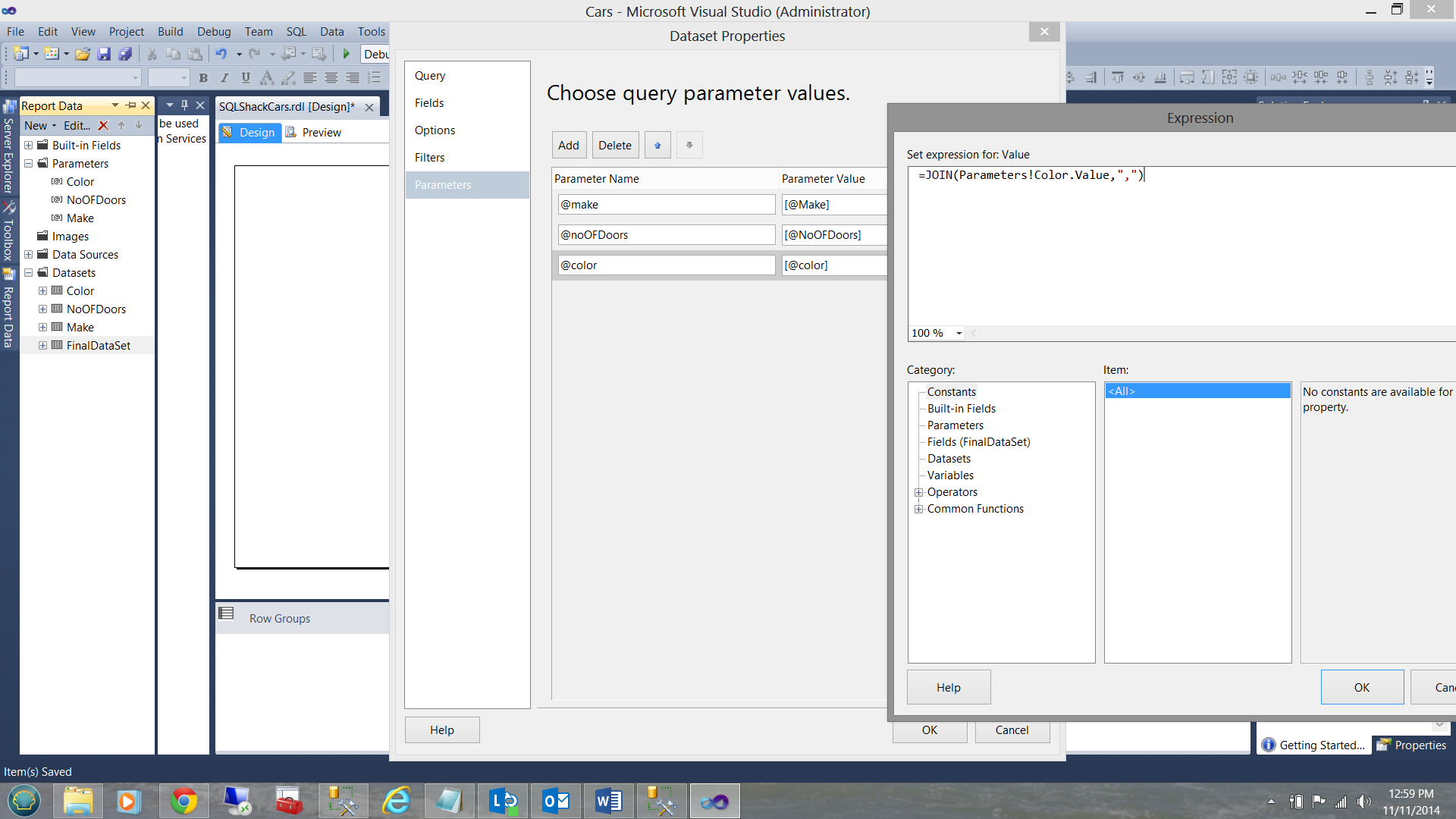
Task: Open the Project menu
Action: pos(126,32)
